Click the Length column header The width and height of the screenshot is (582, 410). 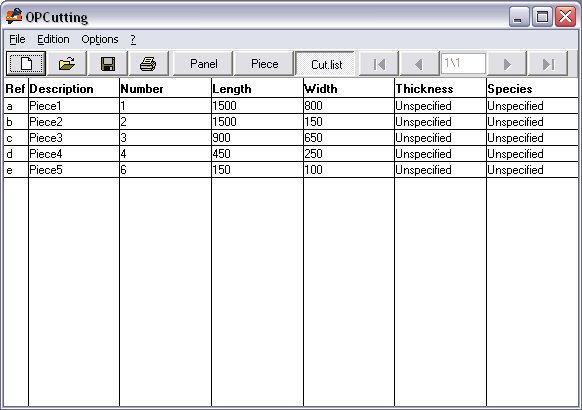(232, 89)
